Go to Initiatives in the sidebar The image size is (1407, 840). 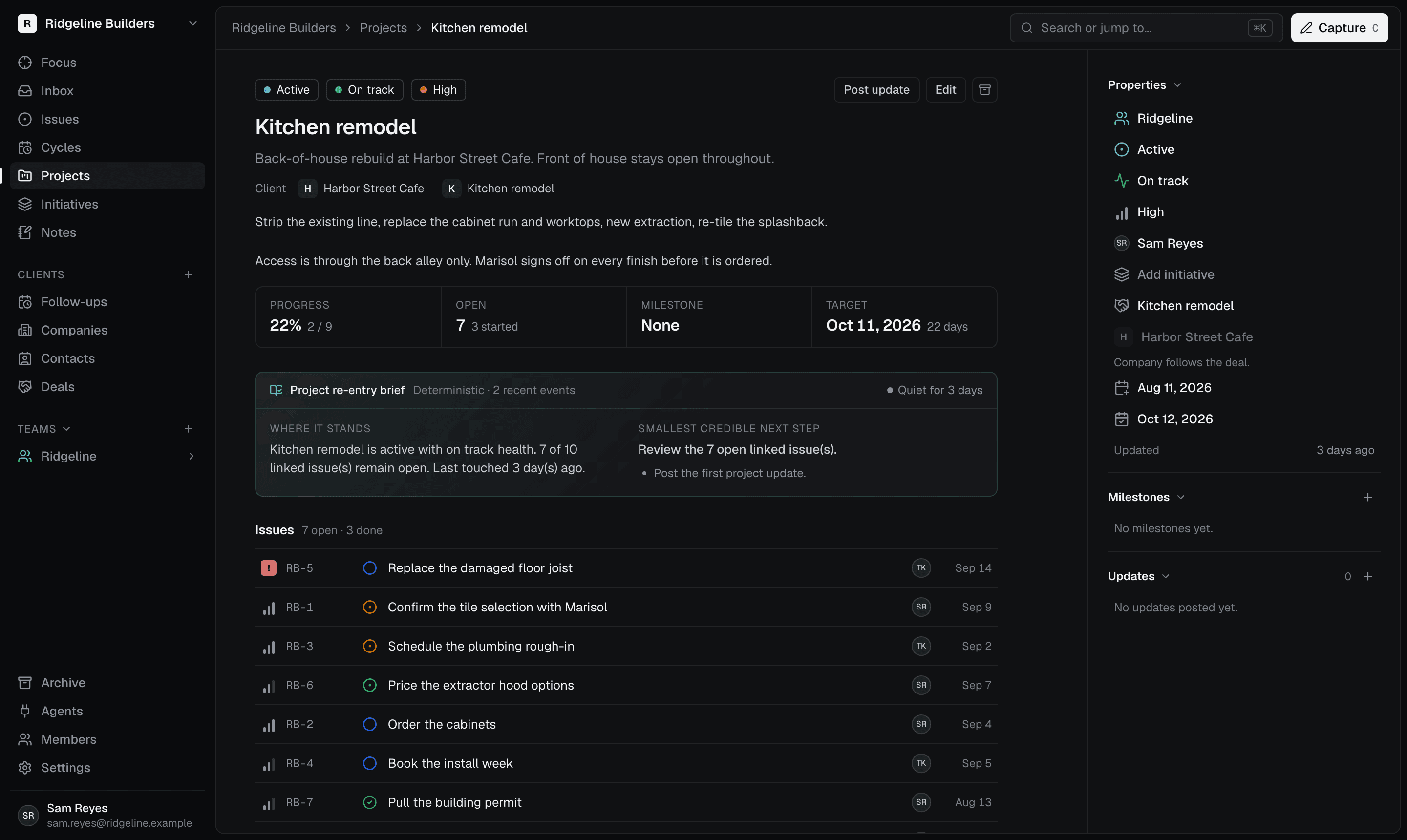107,204
